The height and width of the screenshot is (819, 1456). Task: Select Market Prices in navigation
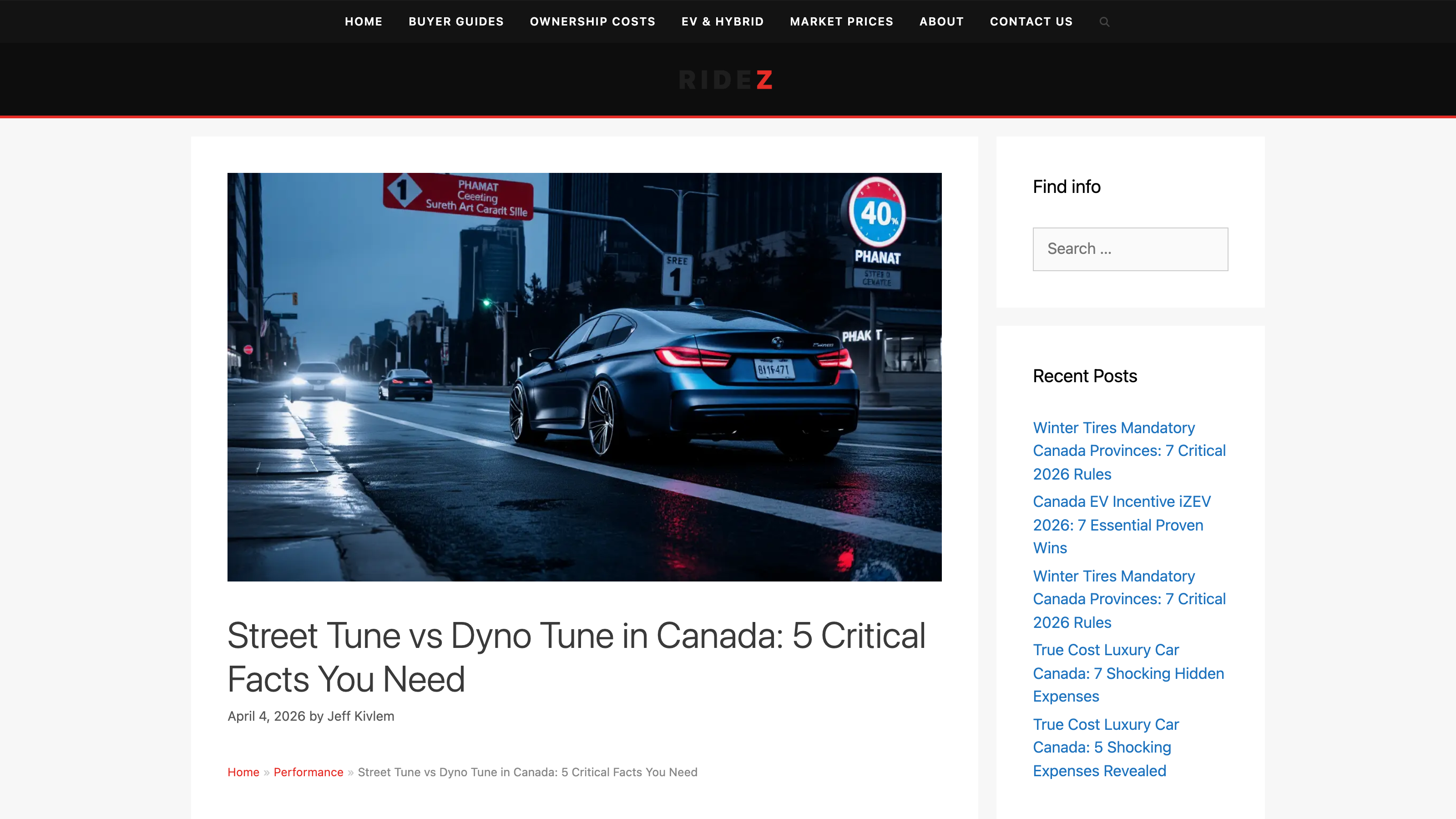click(x=841, y=21)
